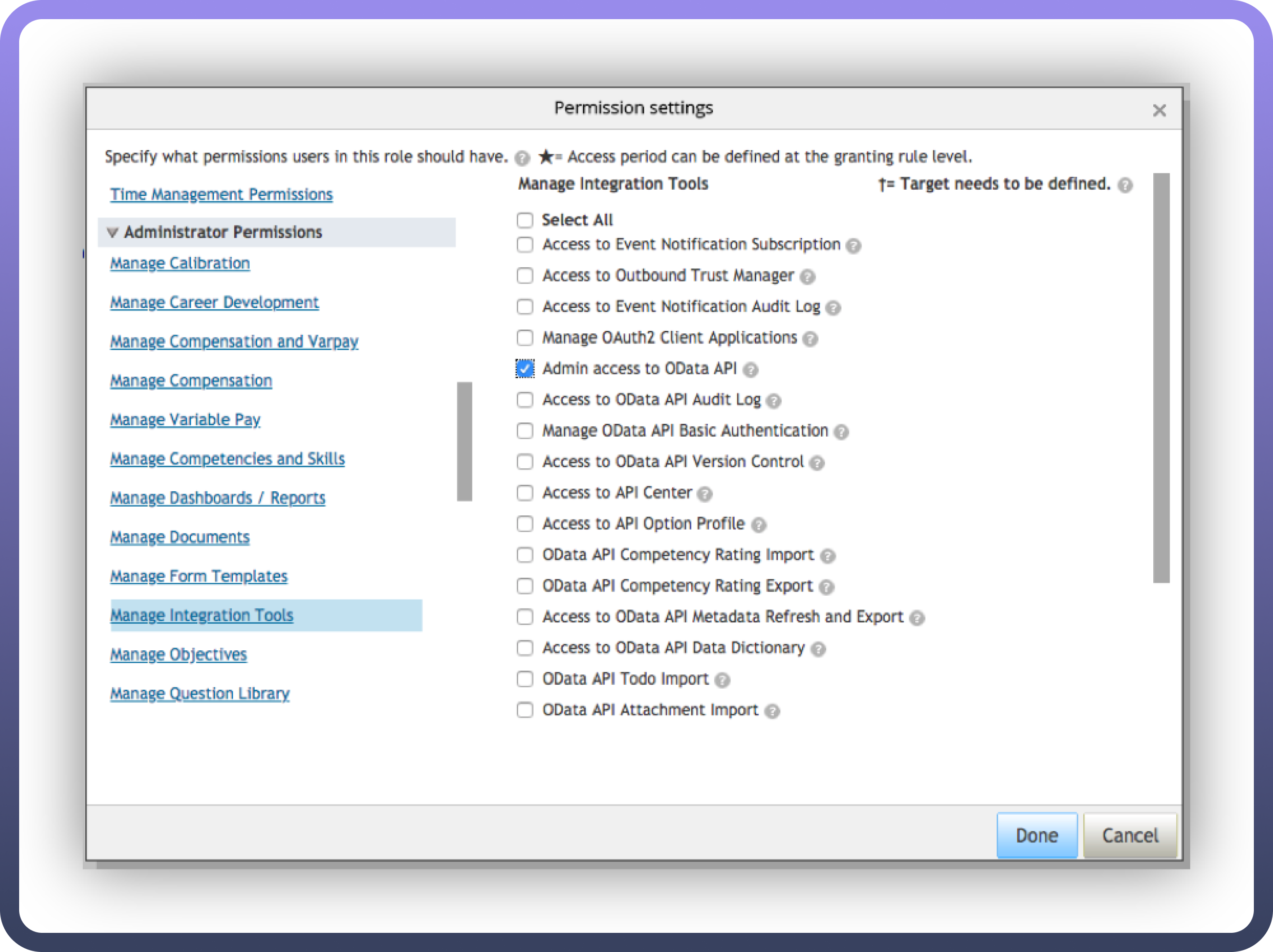Open Manage Integration Tools permission category
Viewport: 1273px width, 952px height.
(x=202, y=615)
